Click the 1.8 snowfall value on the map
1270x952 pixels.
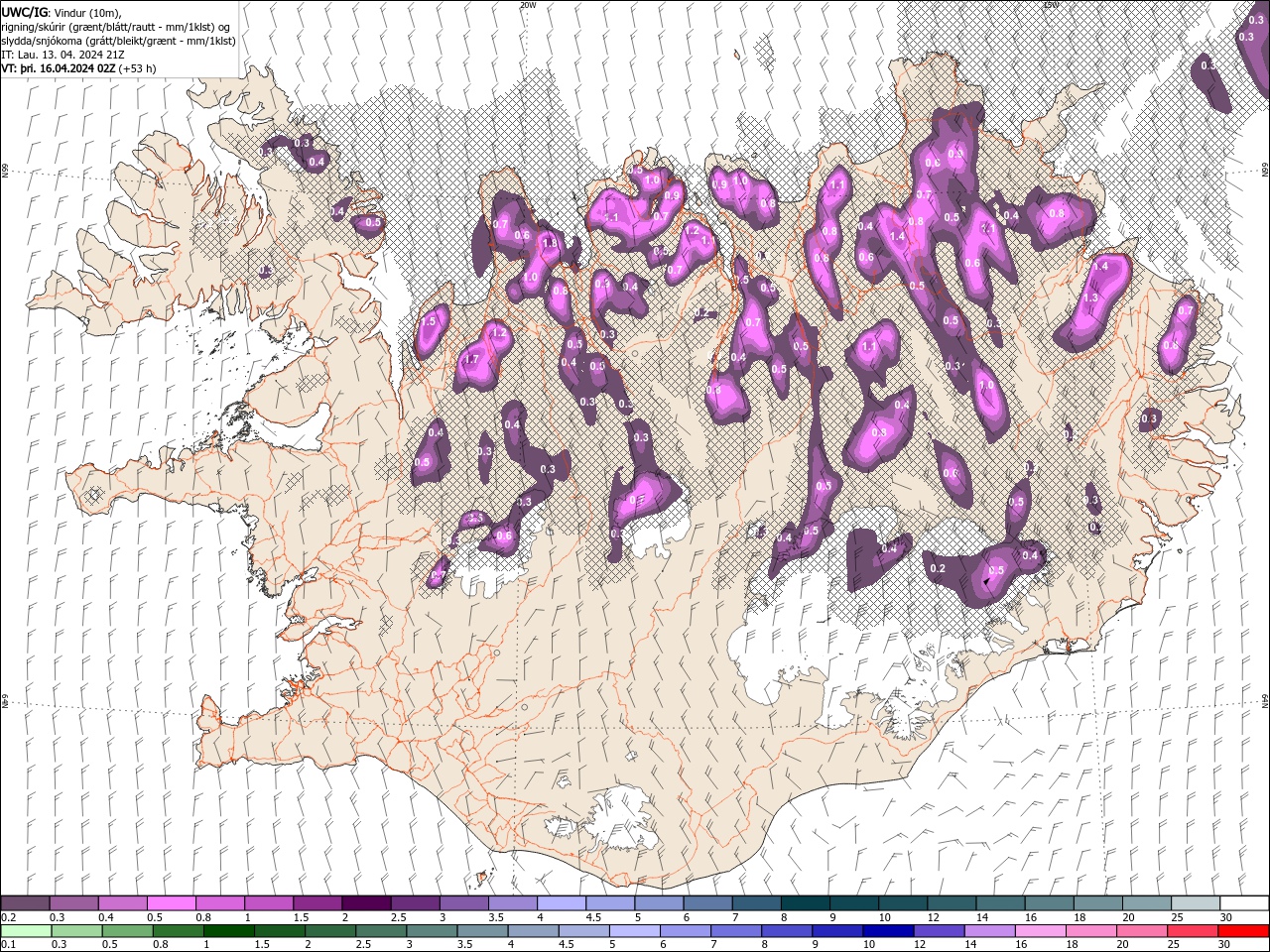pyautogui.click(x=550, y=243)
